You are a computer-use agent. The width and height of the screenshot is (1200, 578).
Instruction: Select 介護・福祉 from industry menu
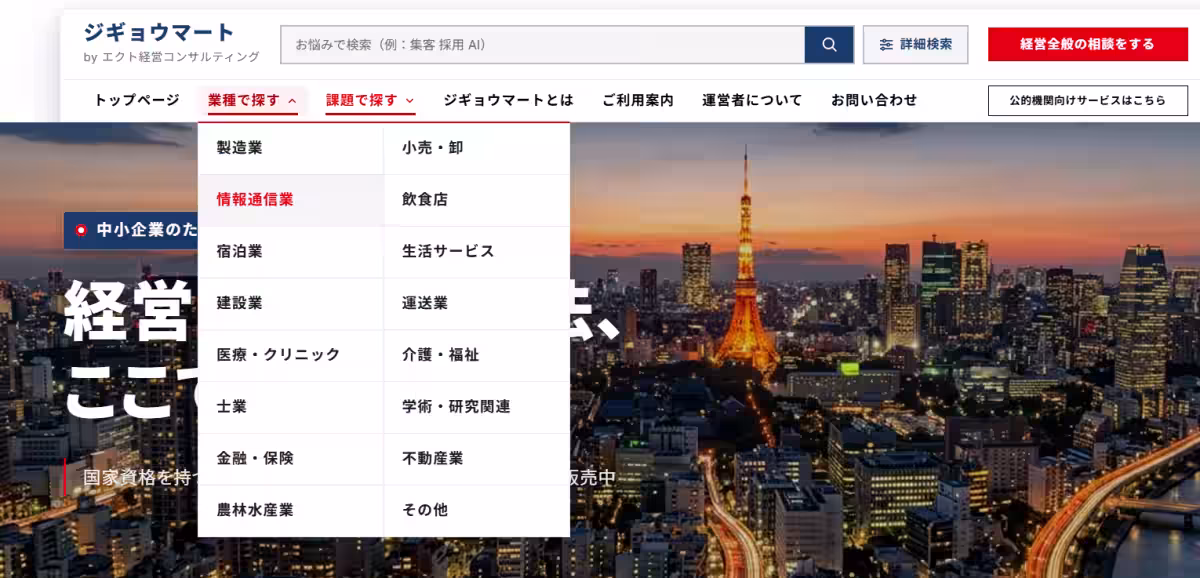(x=477, y=355)
